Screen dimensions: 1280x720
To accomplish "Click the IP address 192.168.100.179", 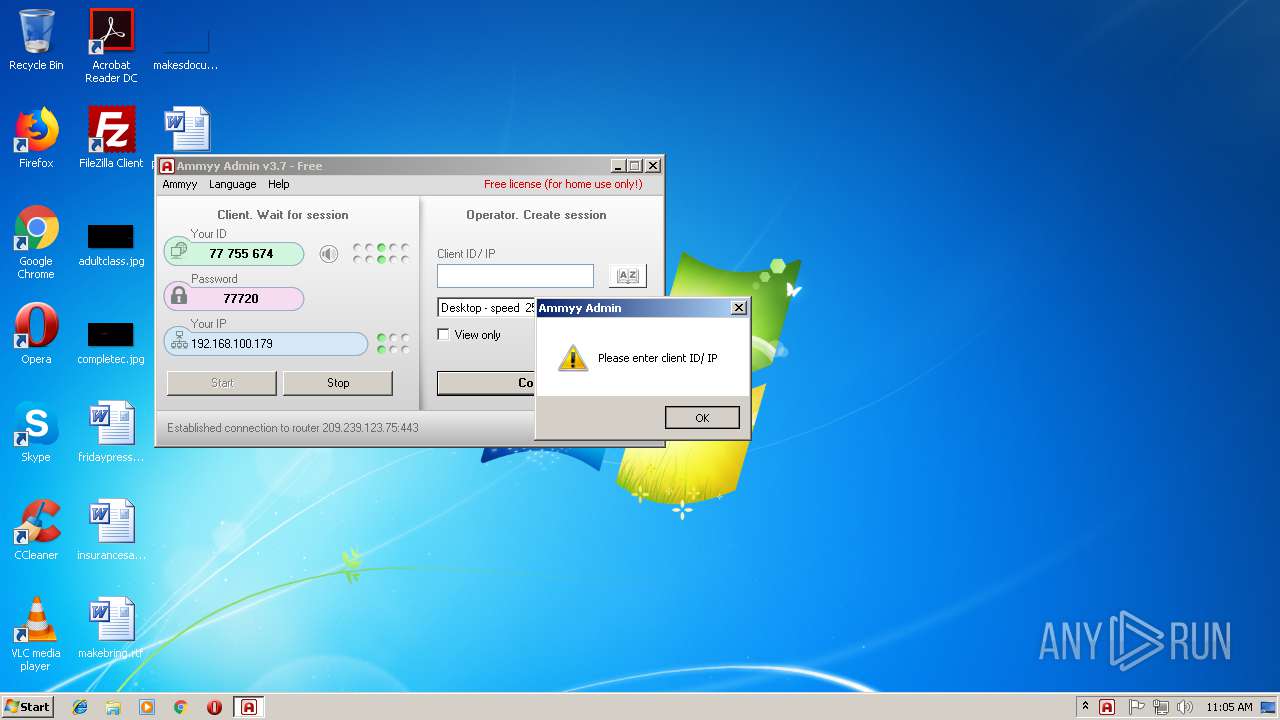I will pyautogui.click(x=232, y=344).
